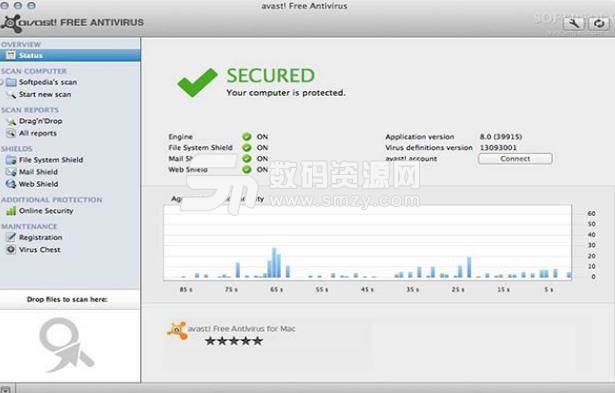
Task: Click the Drop files to scan here label
Action: tap(67, 299)
